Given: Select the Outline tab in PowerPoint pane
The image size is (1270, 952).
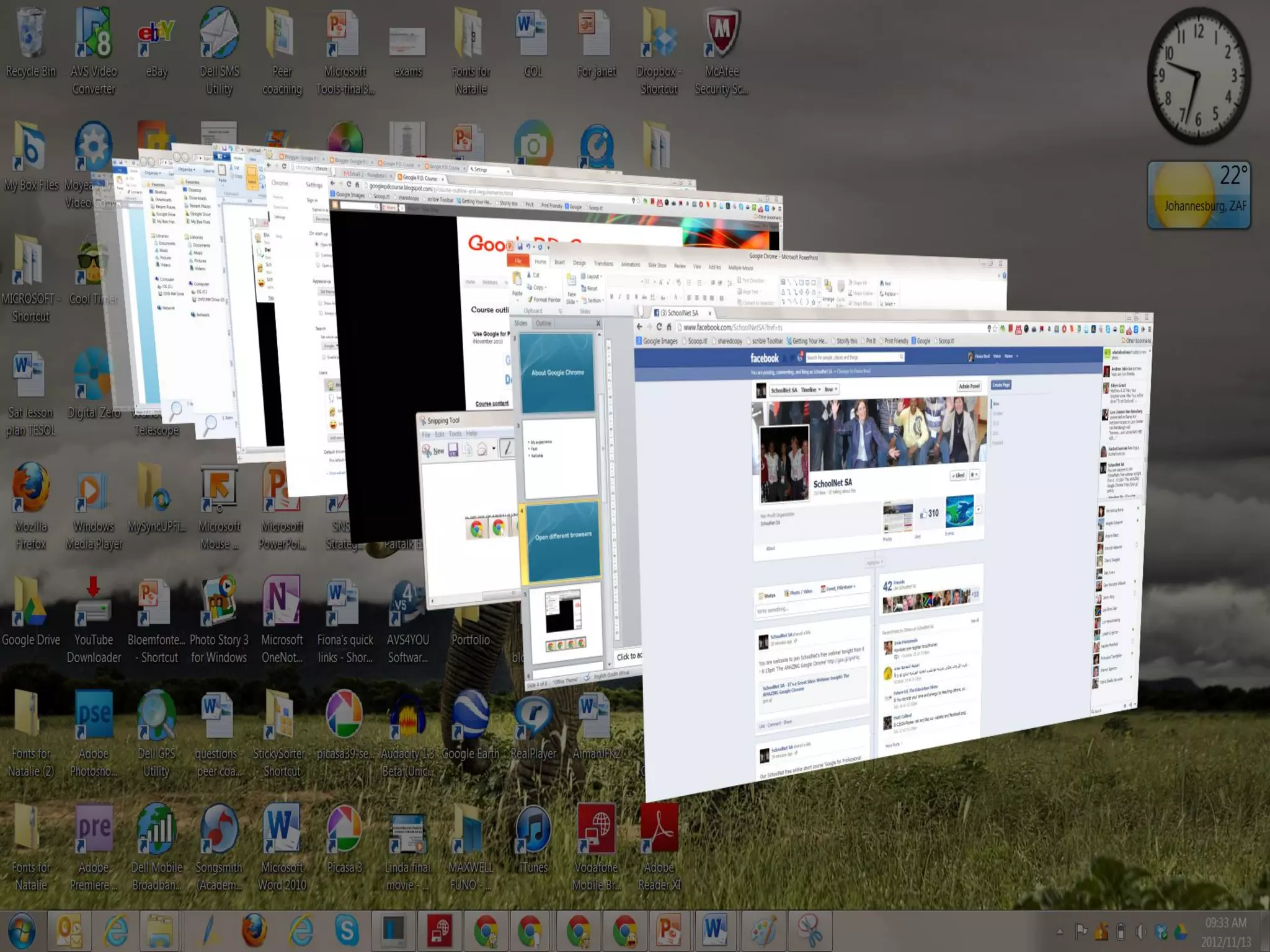Looking at the screenshot, I should tap(543, 324).
